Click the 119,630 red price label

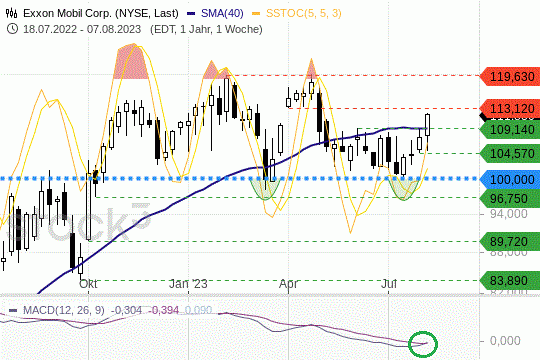pyautogui.click(x=510, y=76)
